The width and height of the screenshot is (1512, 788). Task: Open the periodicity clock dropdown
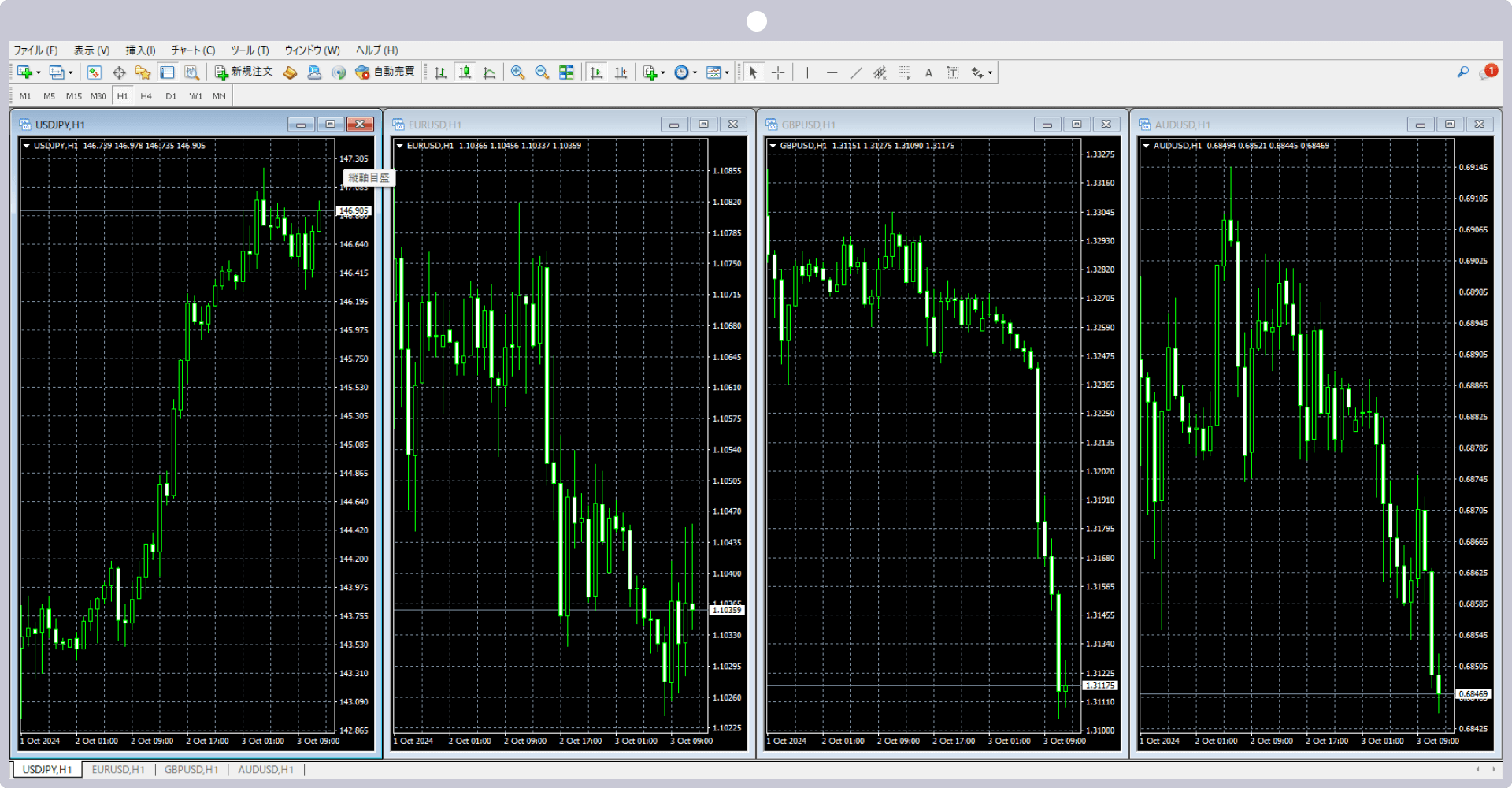695,73
